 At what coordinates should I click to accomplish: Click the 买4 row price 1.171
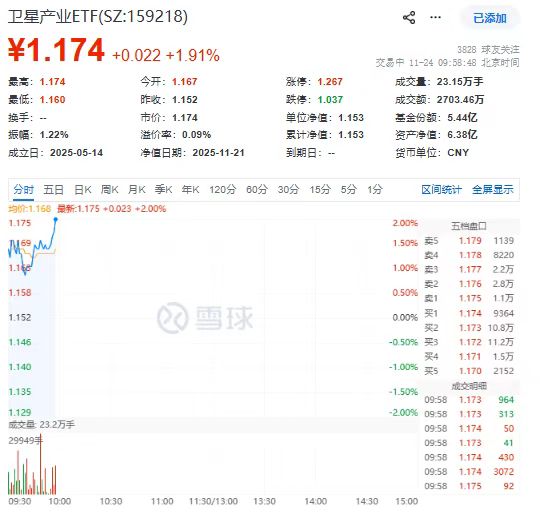(x=470, y=357)
